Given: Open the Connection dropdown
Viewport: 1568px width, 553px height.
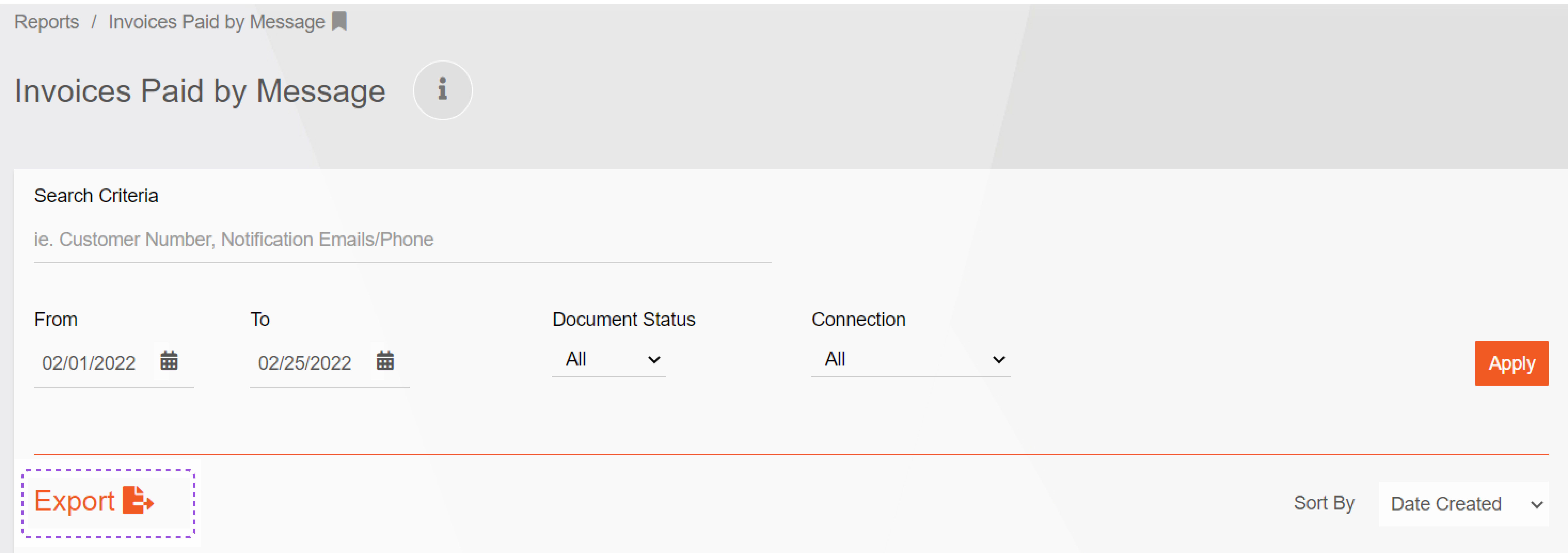Looking at the screenshot, I should point(911,360).
